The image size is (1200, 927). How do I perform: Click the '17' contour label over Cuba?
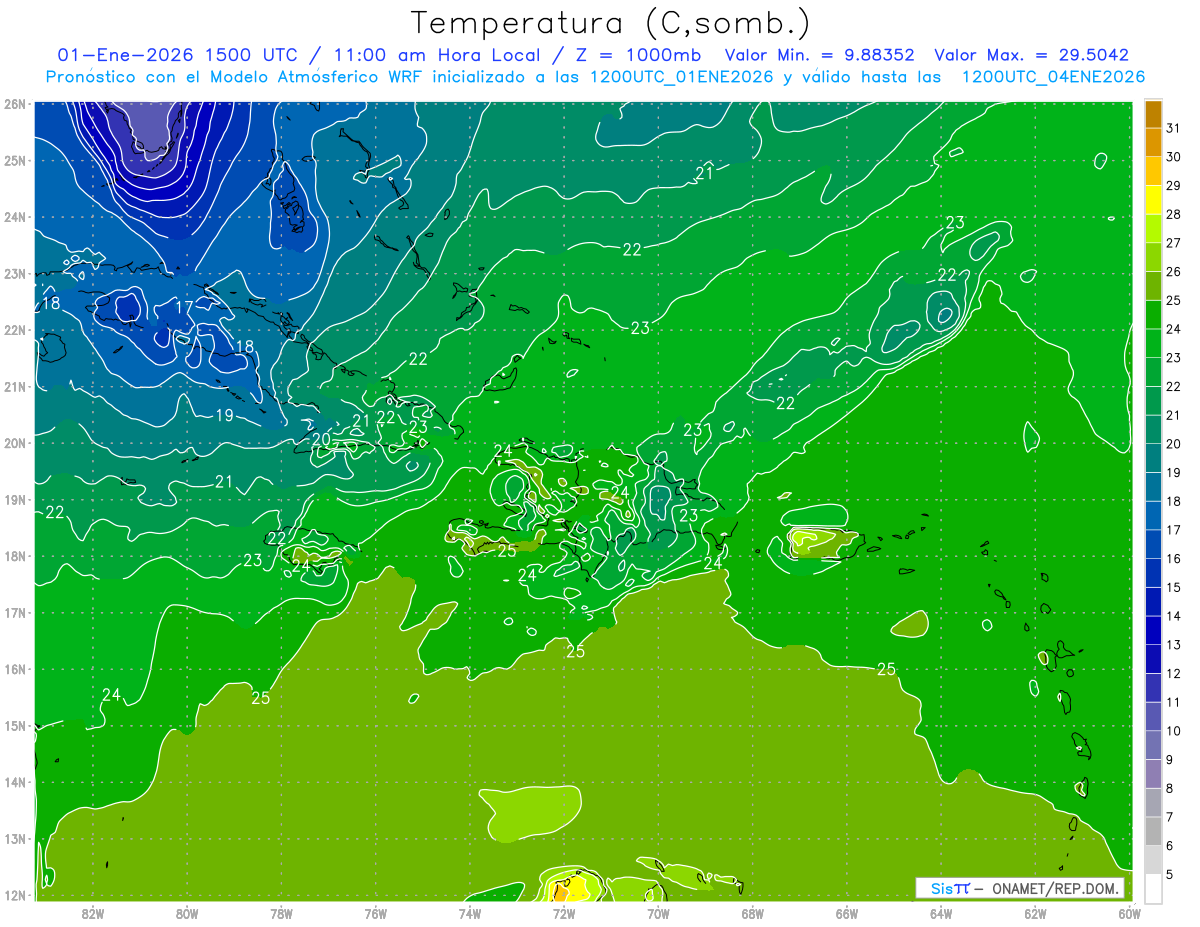184,307
